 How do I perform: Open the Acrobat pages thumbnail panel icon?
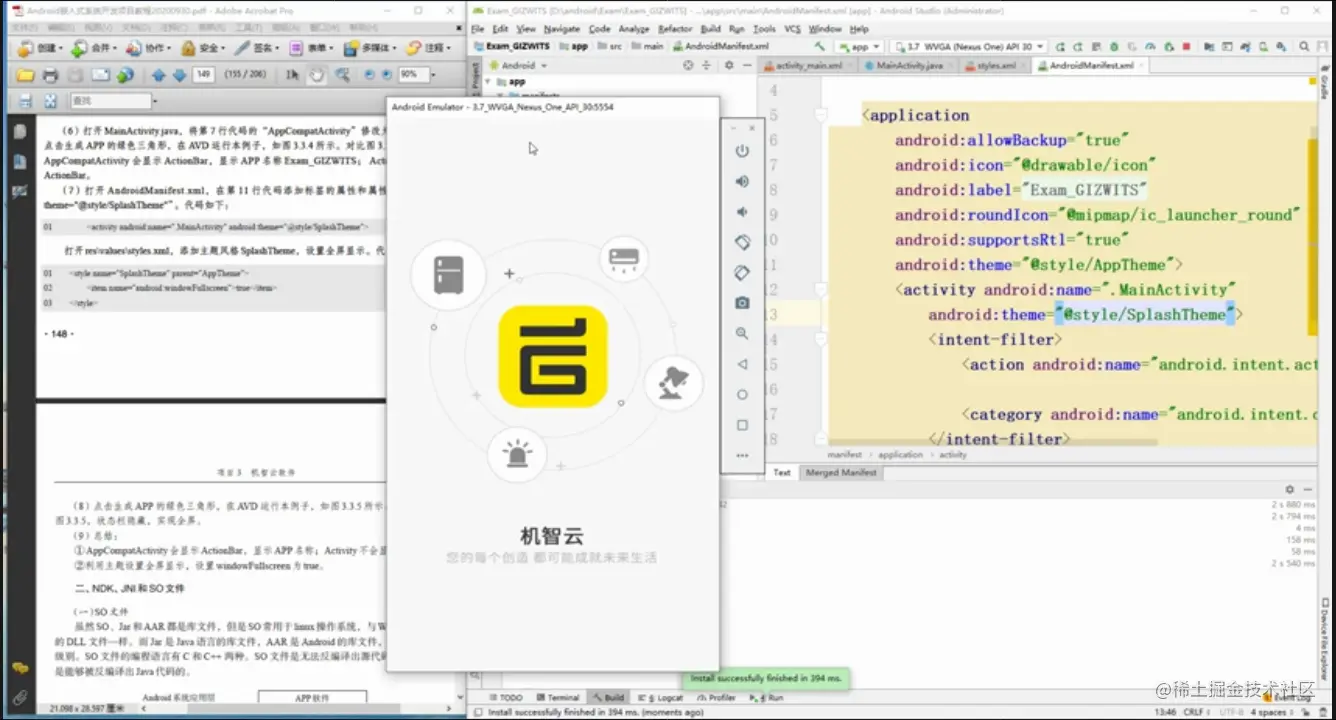pyautogui.click(x=20, y=131)
